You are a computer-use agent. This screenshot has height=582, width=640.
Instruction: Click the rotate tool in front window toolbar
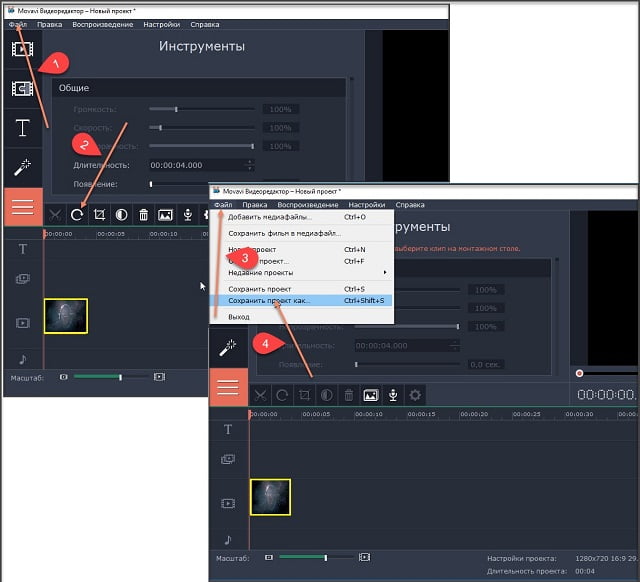pos(282,395)
